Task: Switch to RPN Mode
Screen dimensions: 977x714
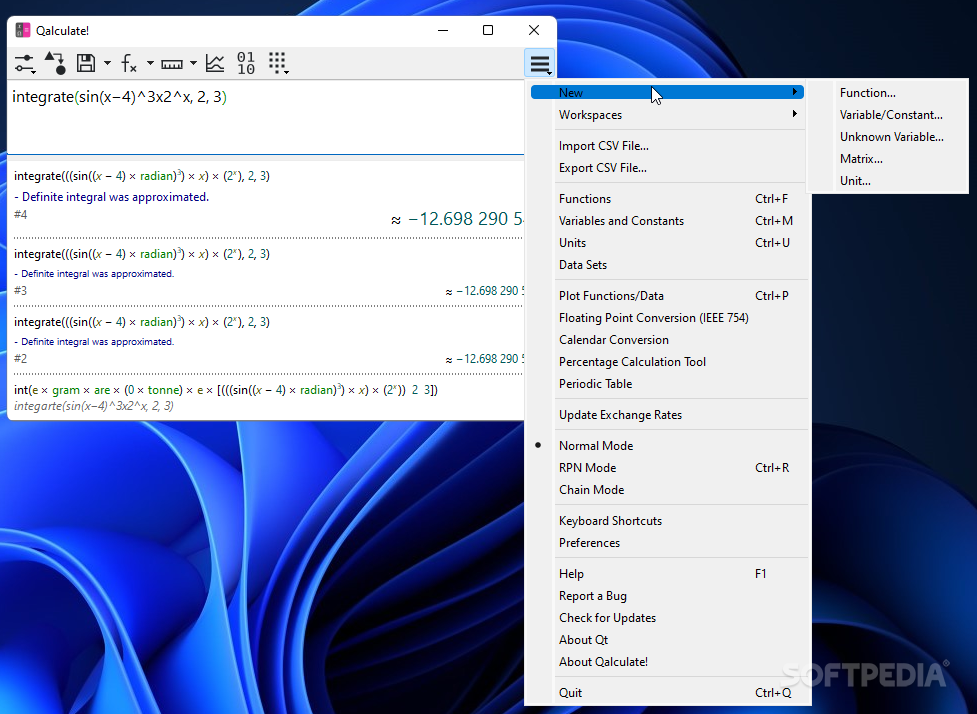Action: point(667,468)
